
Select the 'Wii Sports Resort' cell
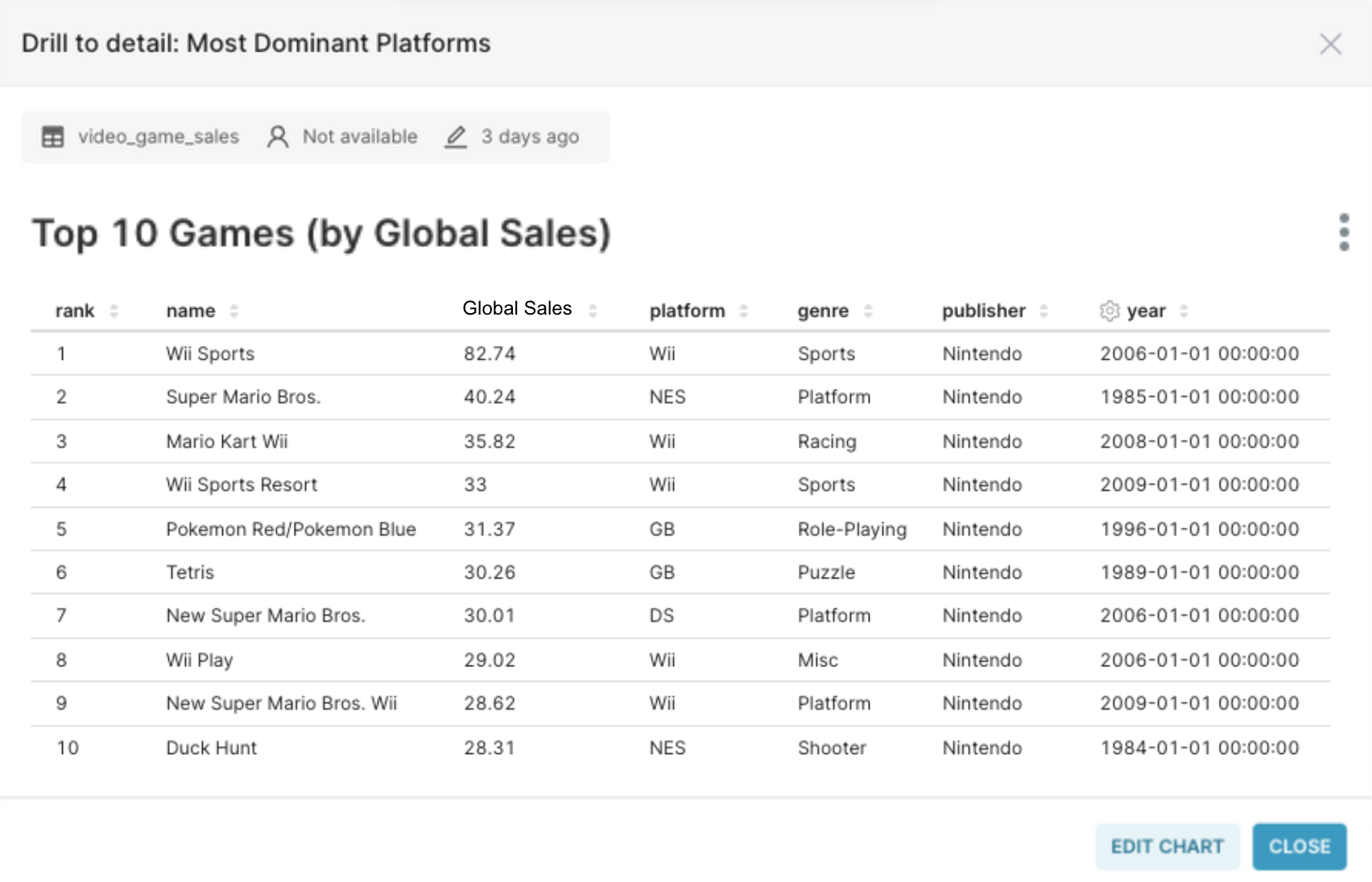242,484
